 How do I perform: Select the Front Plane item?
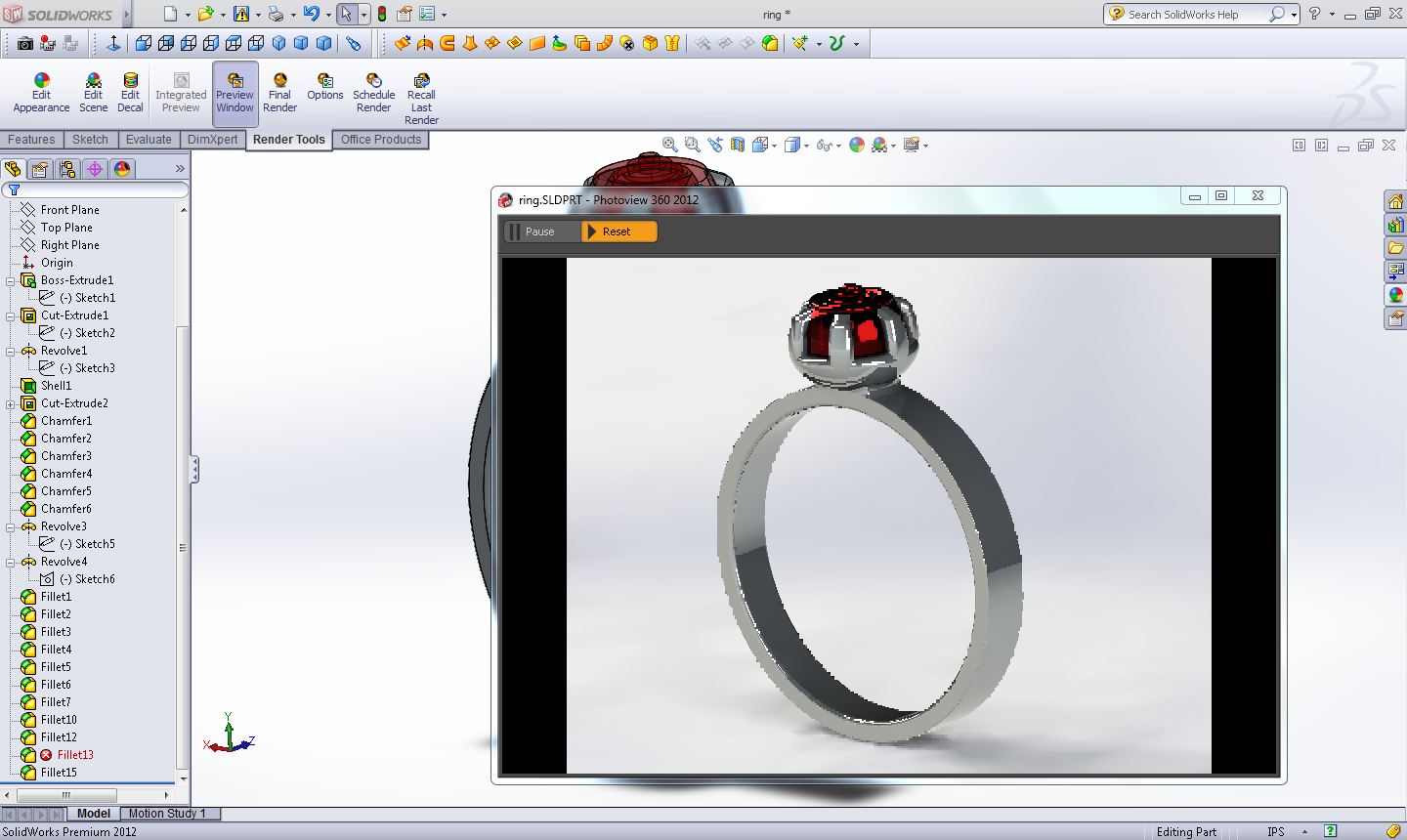click(x=69, y=210)
